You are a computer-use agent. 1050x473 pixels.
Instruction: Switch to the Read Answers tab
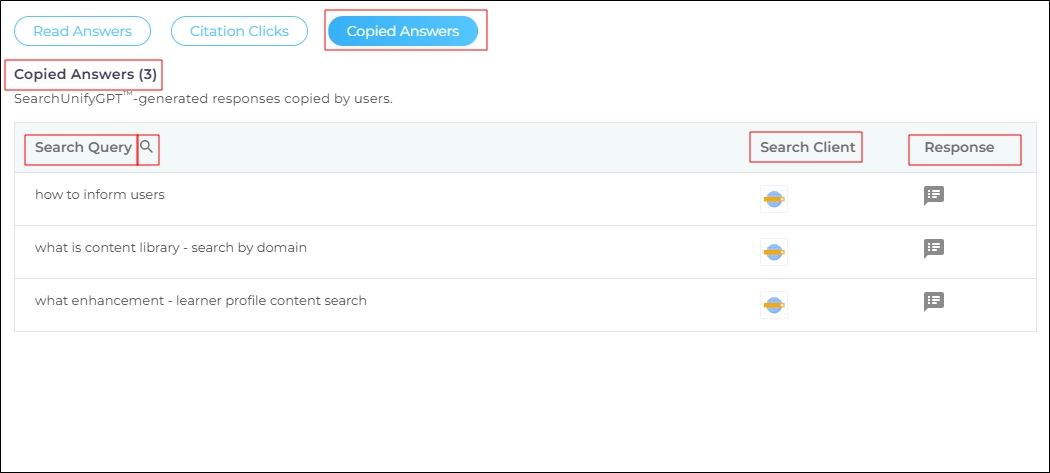83,31
